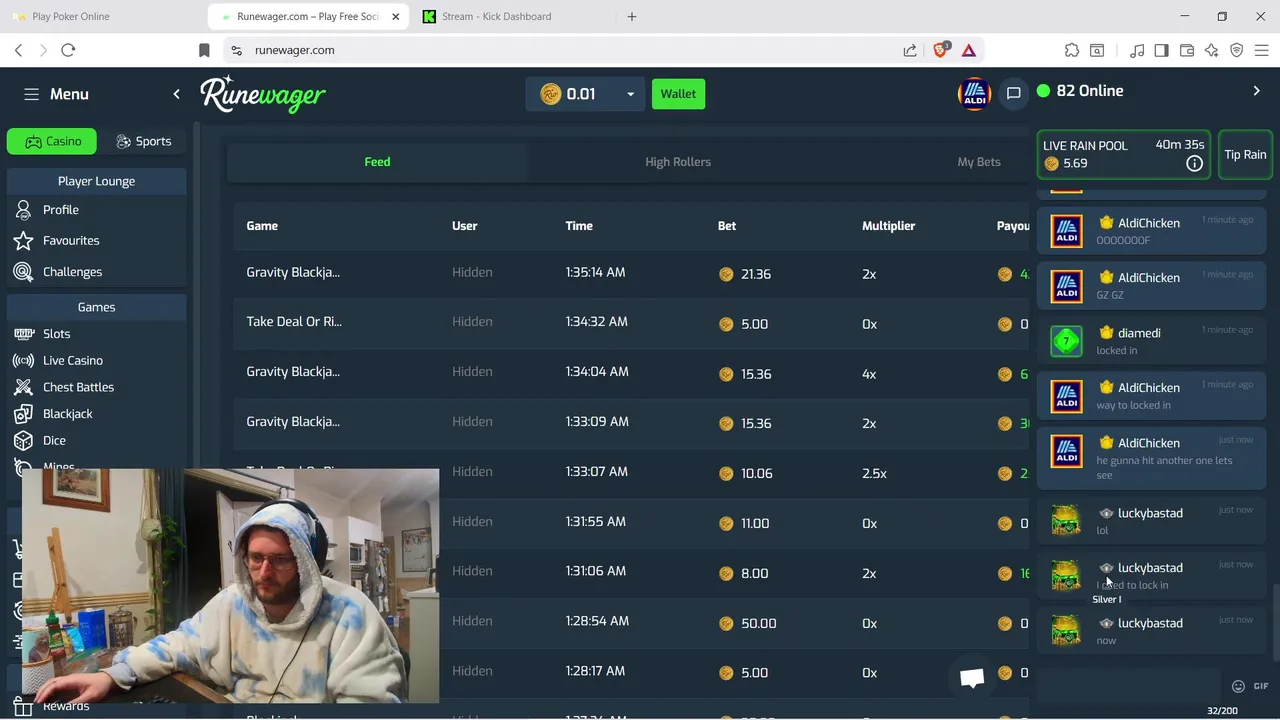Click the 2.5x multiplier value

coord(874,473)
